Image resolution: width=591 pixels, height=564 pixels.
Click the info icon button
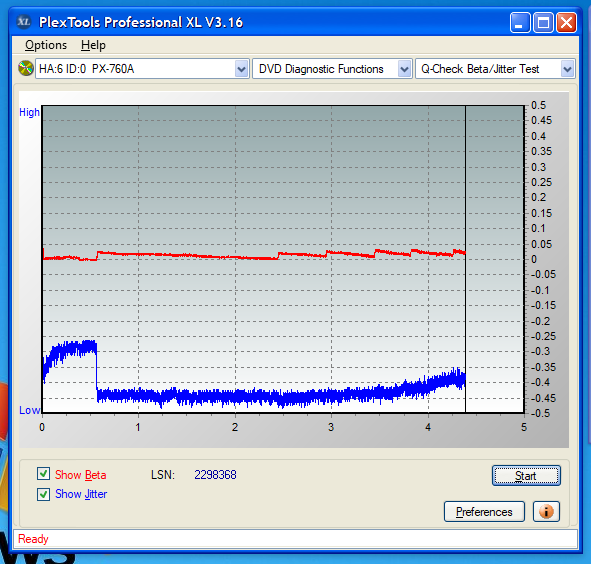(546, 511)
